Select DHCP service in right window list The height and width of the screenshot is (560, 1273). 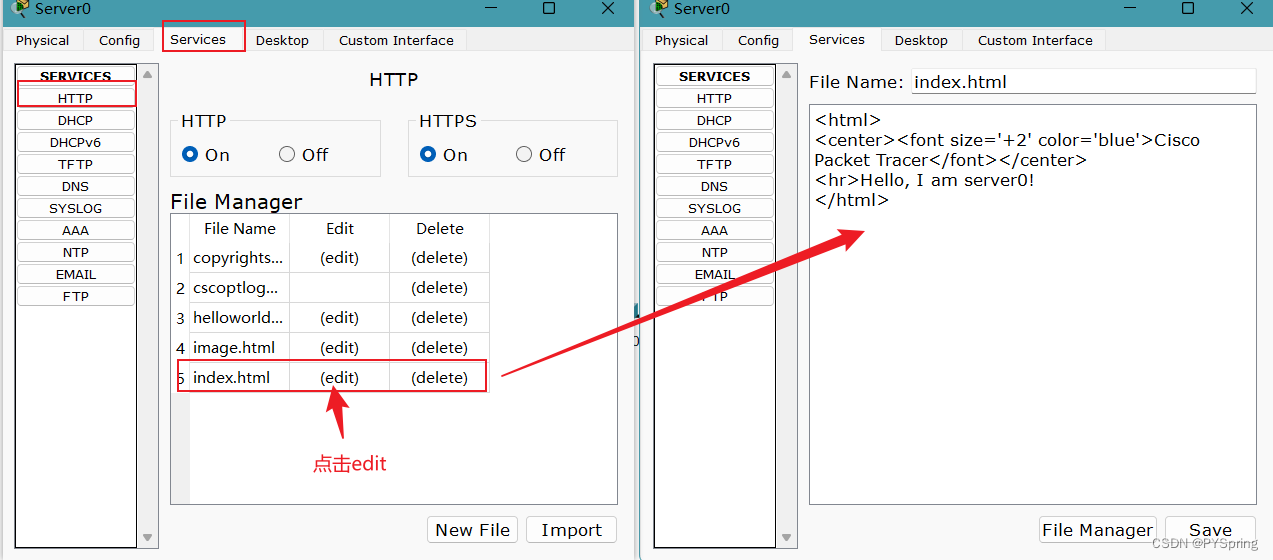[714, 120]
